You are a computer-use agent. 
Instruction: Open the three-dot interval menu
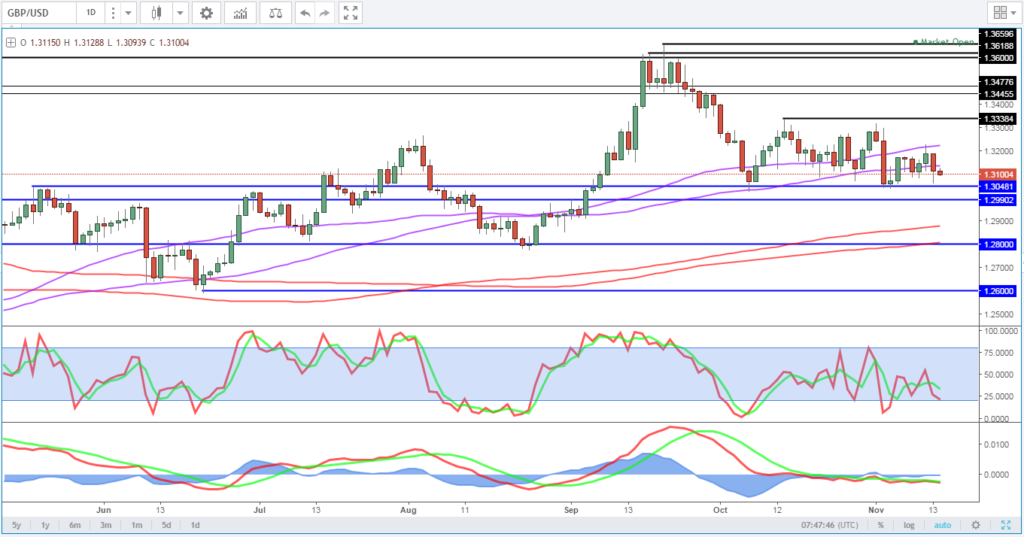[113, 12]
